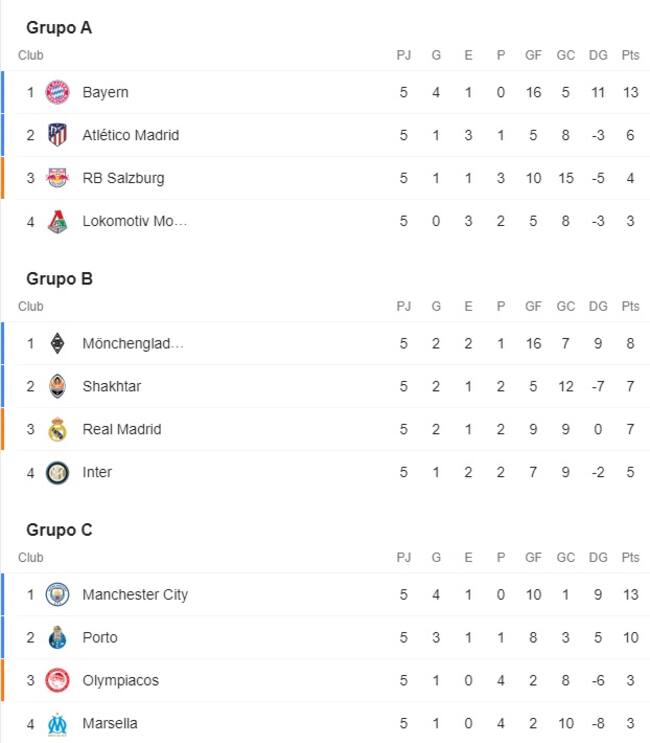Click the Bayern club crest icon
The image size is (650, 743).
(x=57, y=92)
